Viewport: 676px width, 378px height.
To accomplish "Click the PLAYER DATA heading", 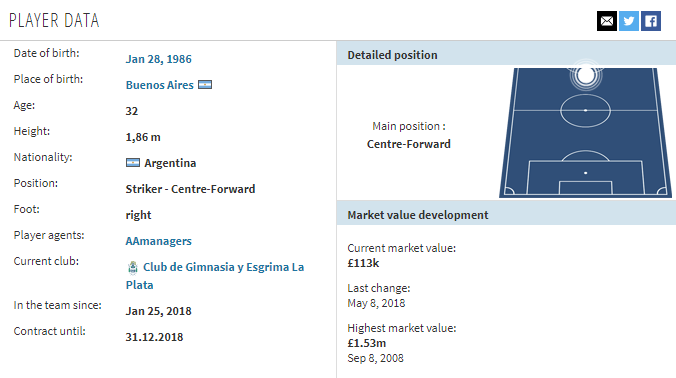I will (54, 21).
